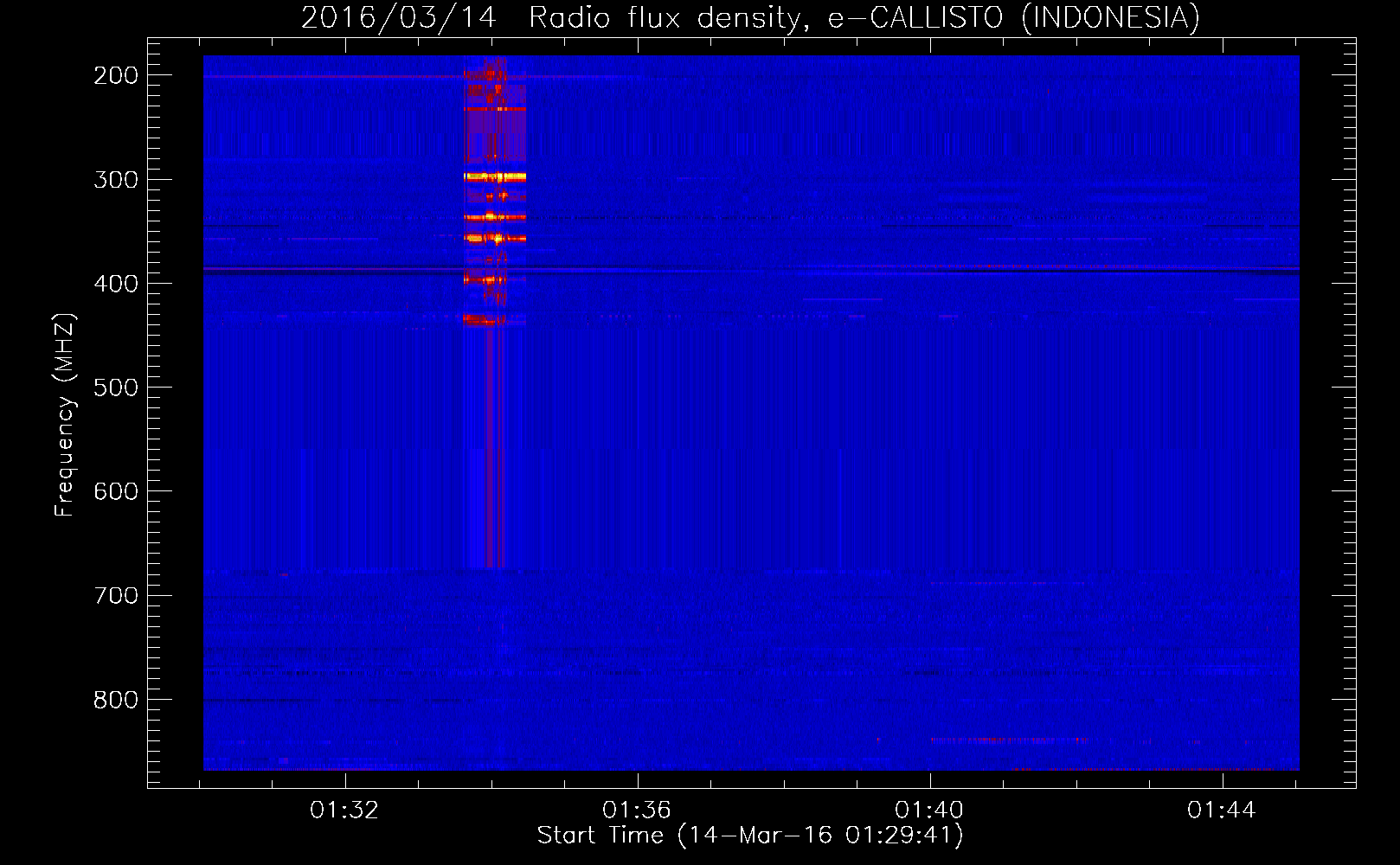Screen dimensions: 1400x865
Task: Click the red burst feature near 400 MHz
Action: [x=485, y=279]
